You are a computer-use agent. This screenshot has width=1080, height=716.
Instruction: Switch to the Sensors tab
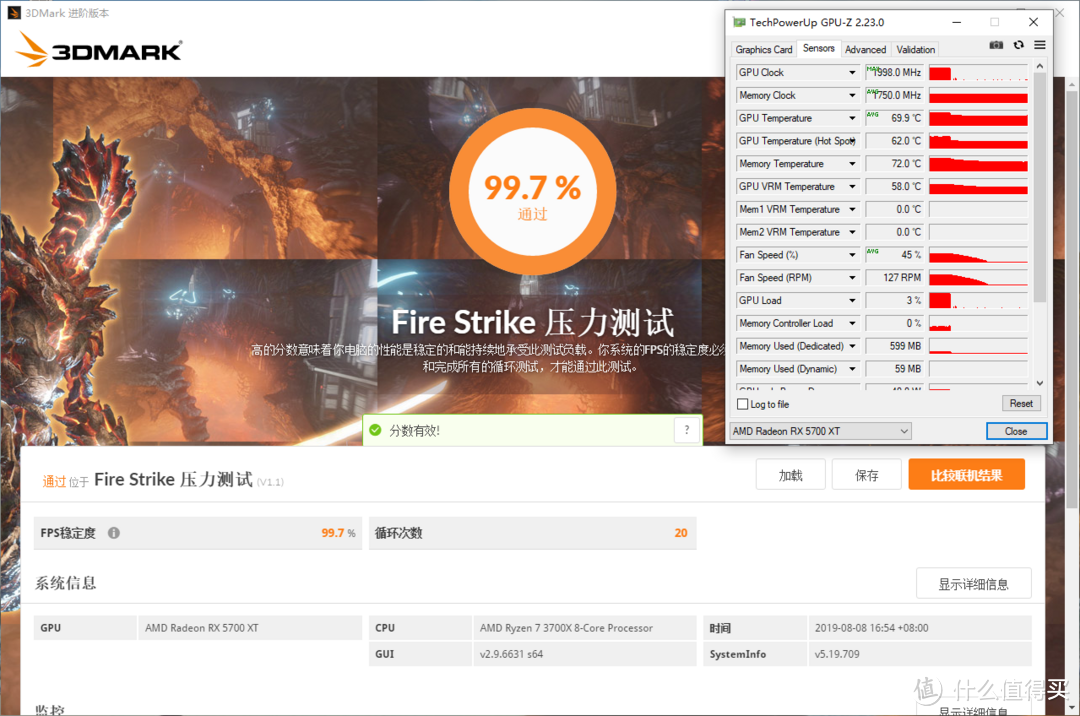pyautogui.click(x=818, y=48)
